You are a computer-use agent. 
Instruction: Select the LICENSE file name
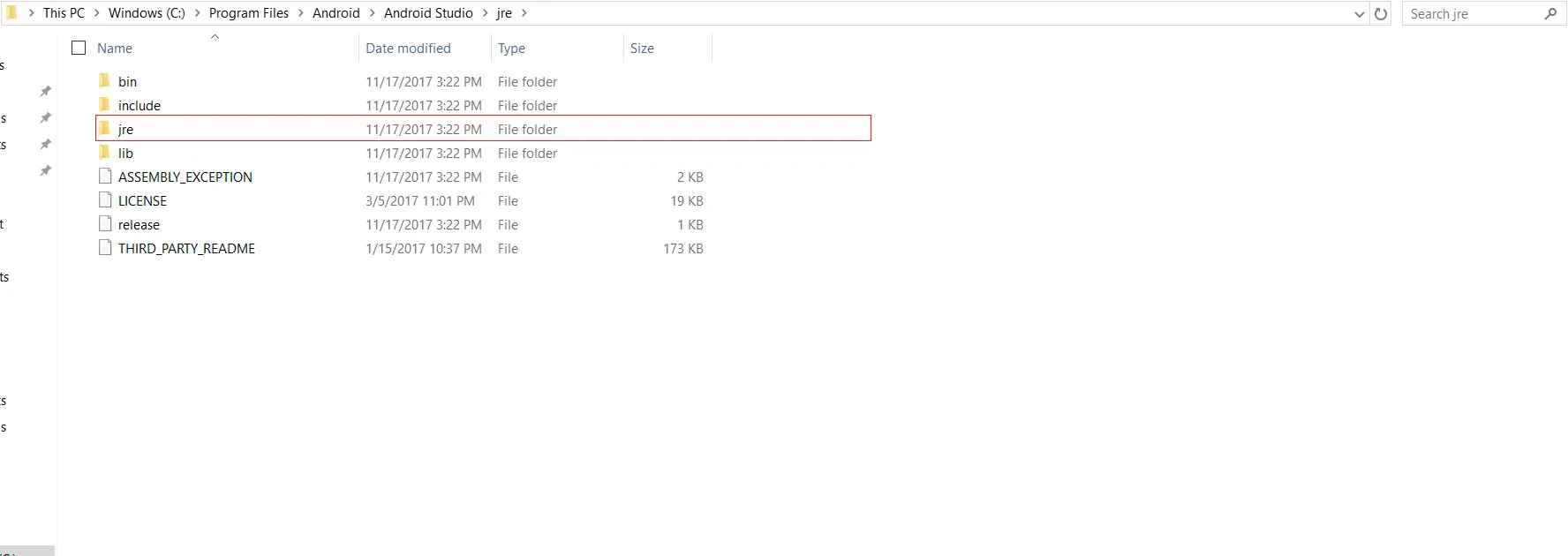click(x=142, y=201)
